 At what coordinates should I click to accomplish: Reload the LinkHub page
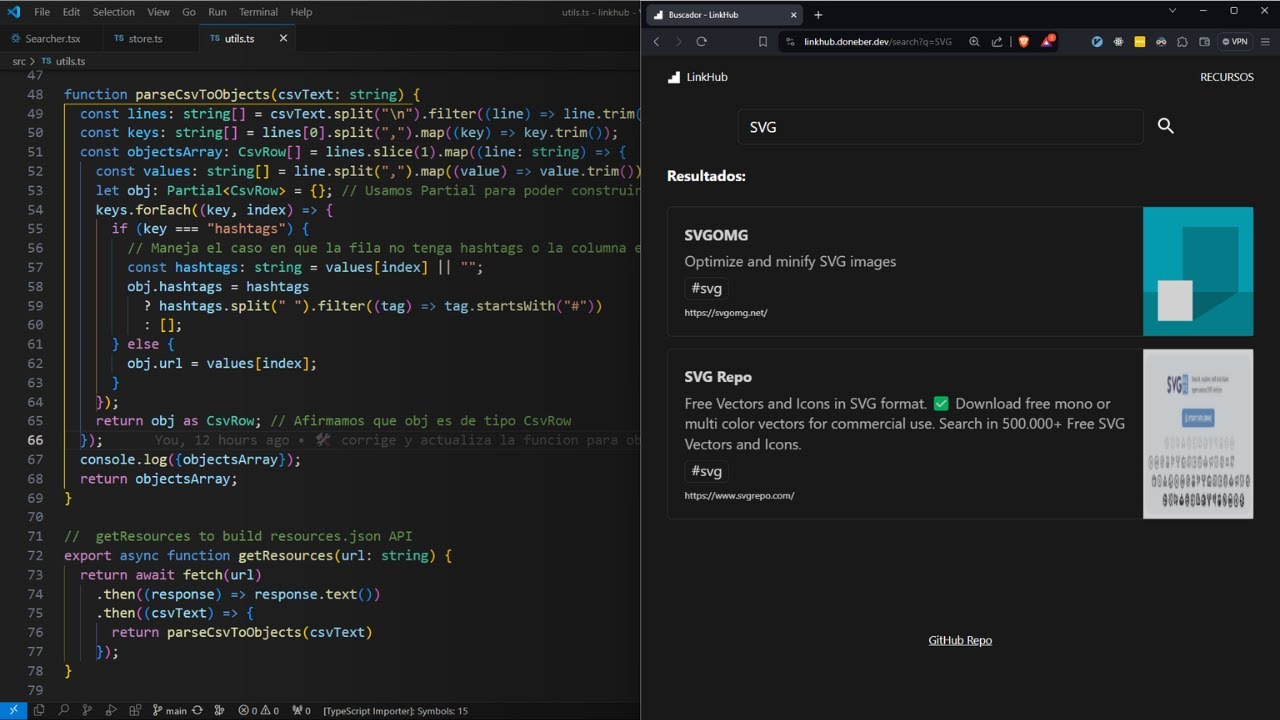(701, 42)
